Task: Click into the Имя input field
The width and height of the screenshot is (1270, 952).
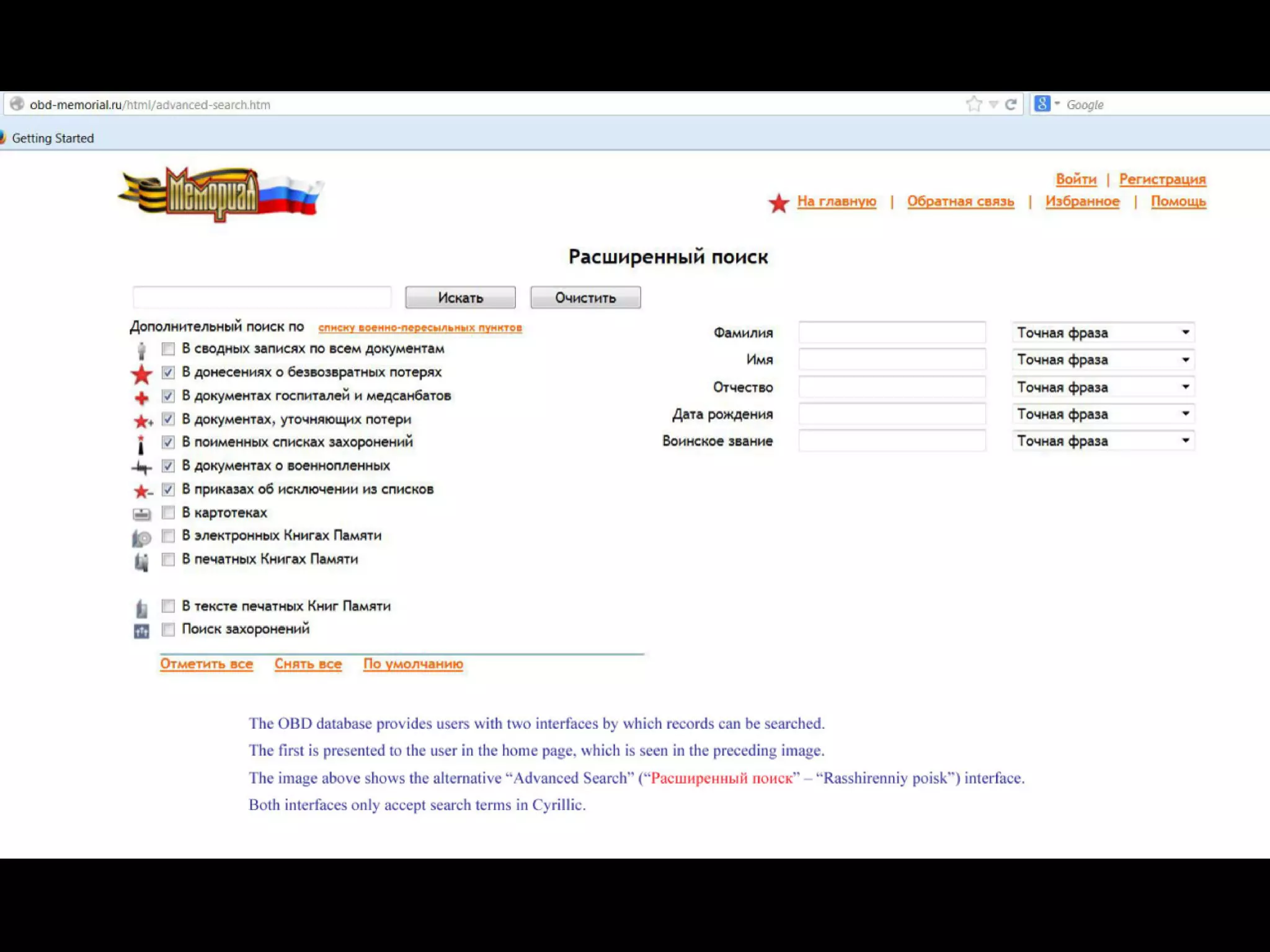Action: pos(892,359)
